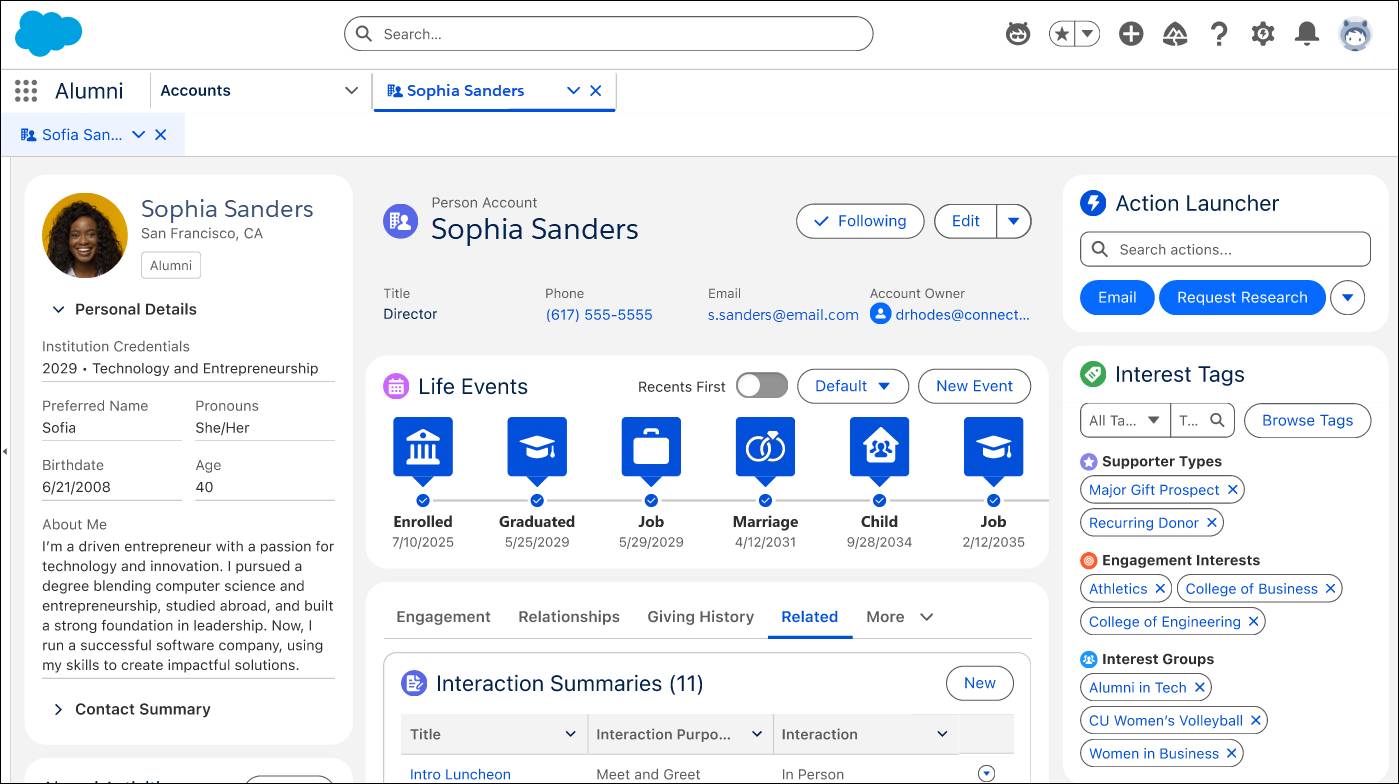The height and width of the screenshot is (784, 1399).
Task: Open the Accounts navigation dropdown
Action: click(x=351, y=91)
